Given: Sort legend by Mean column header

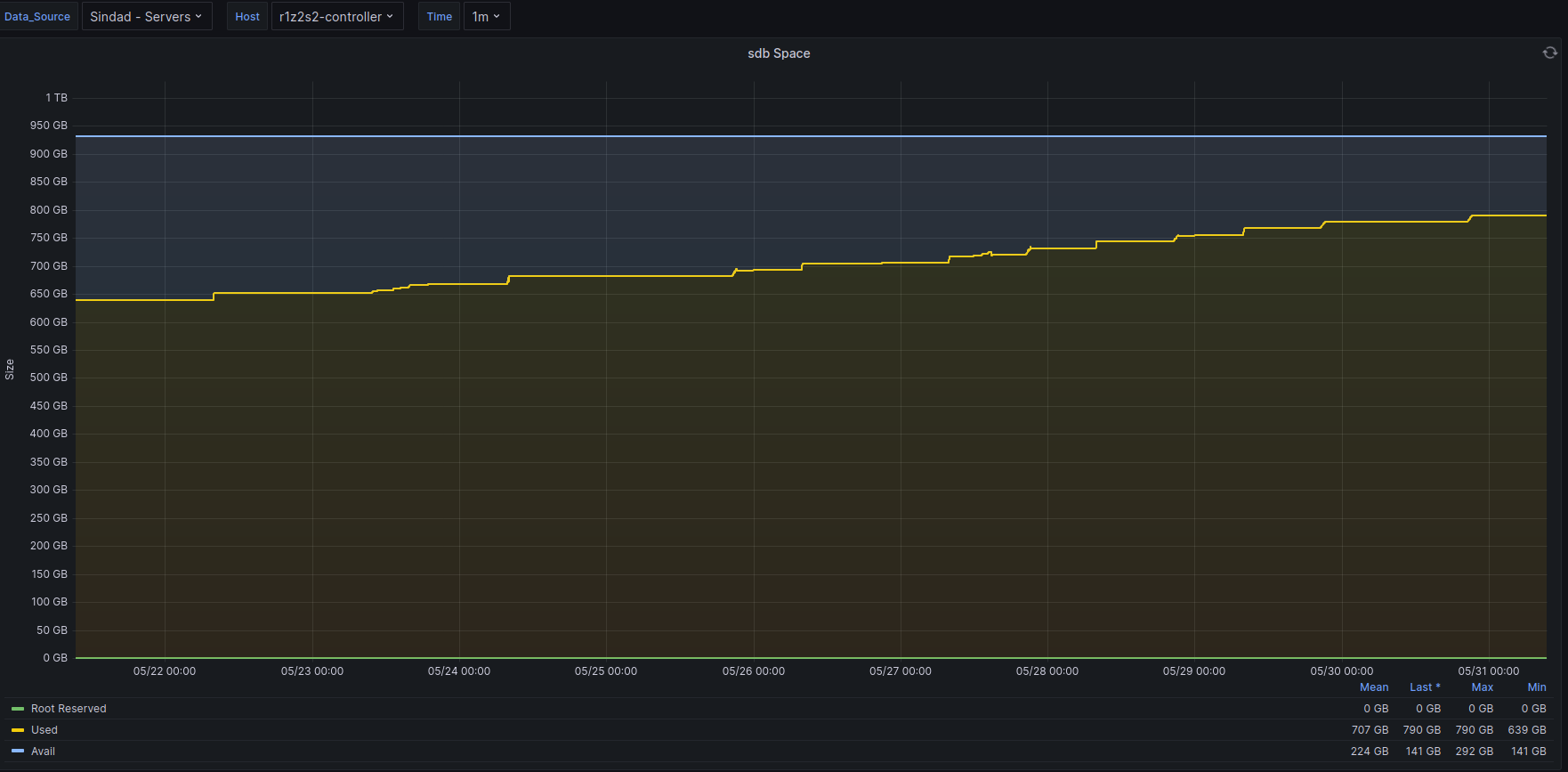Looking at the screenshot, I should (1374, 687).
